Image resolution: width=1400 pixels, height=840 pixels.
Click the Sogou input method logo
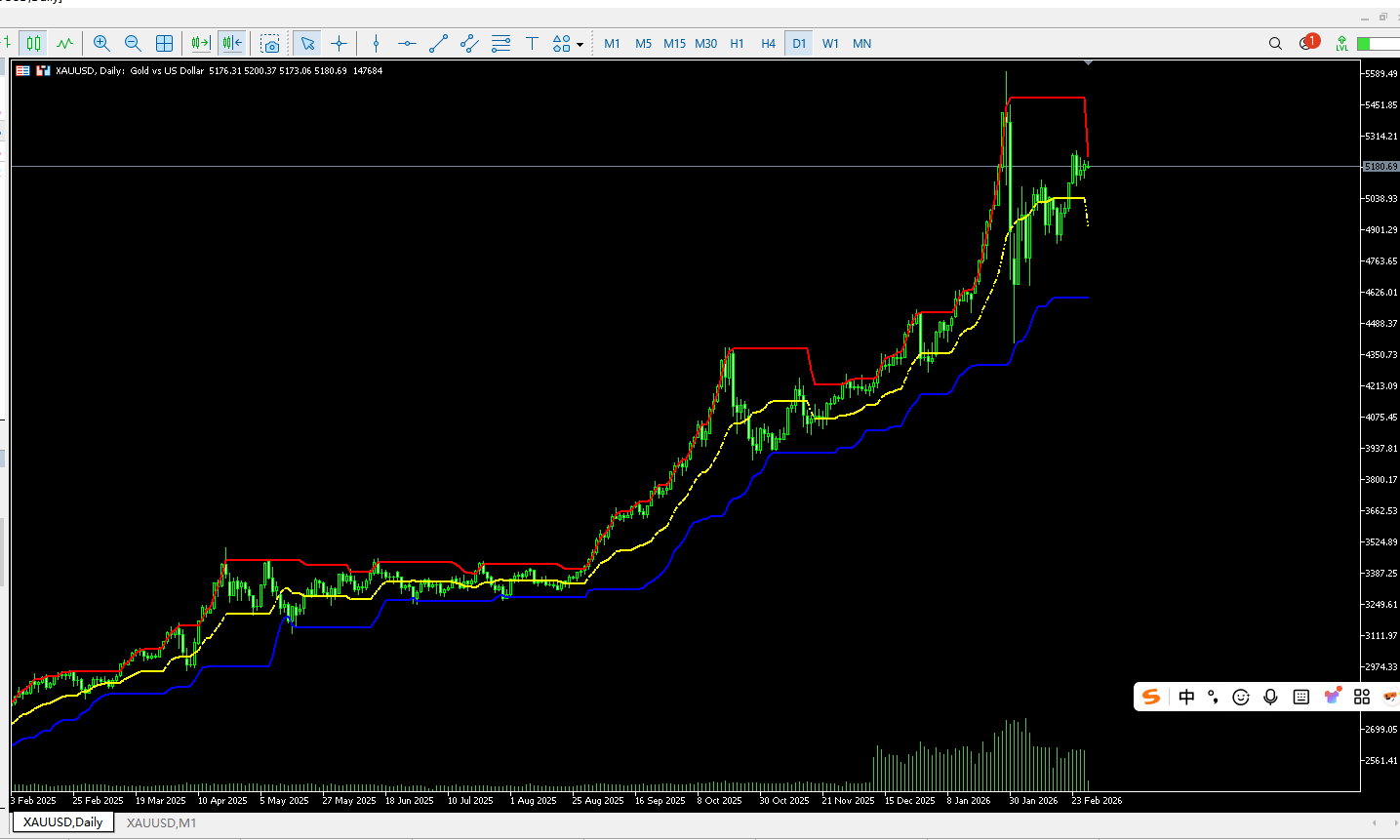[x=1151, y=697]
